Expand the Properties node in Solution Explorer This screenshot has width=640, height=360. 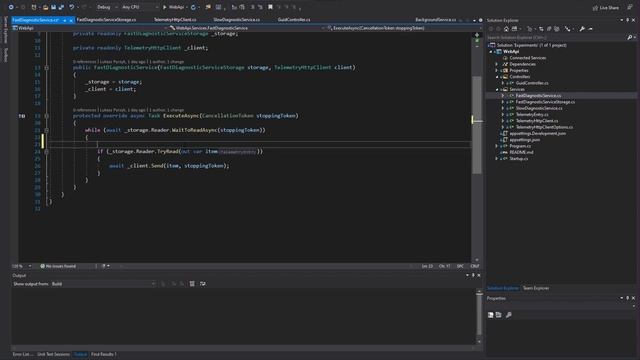tap(497, 71)
